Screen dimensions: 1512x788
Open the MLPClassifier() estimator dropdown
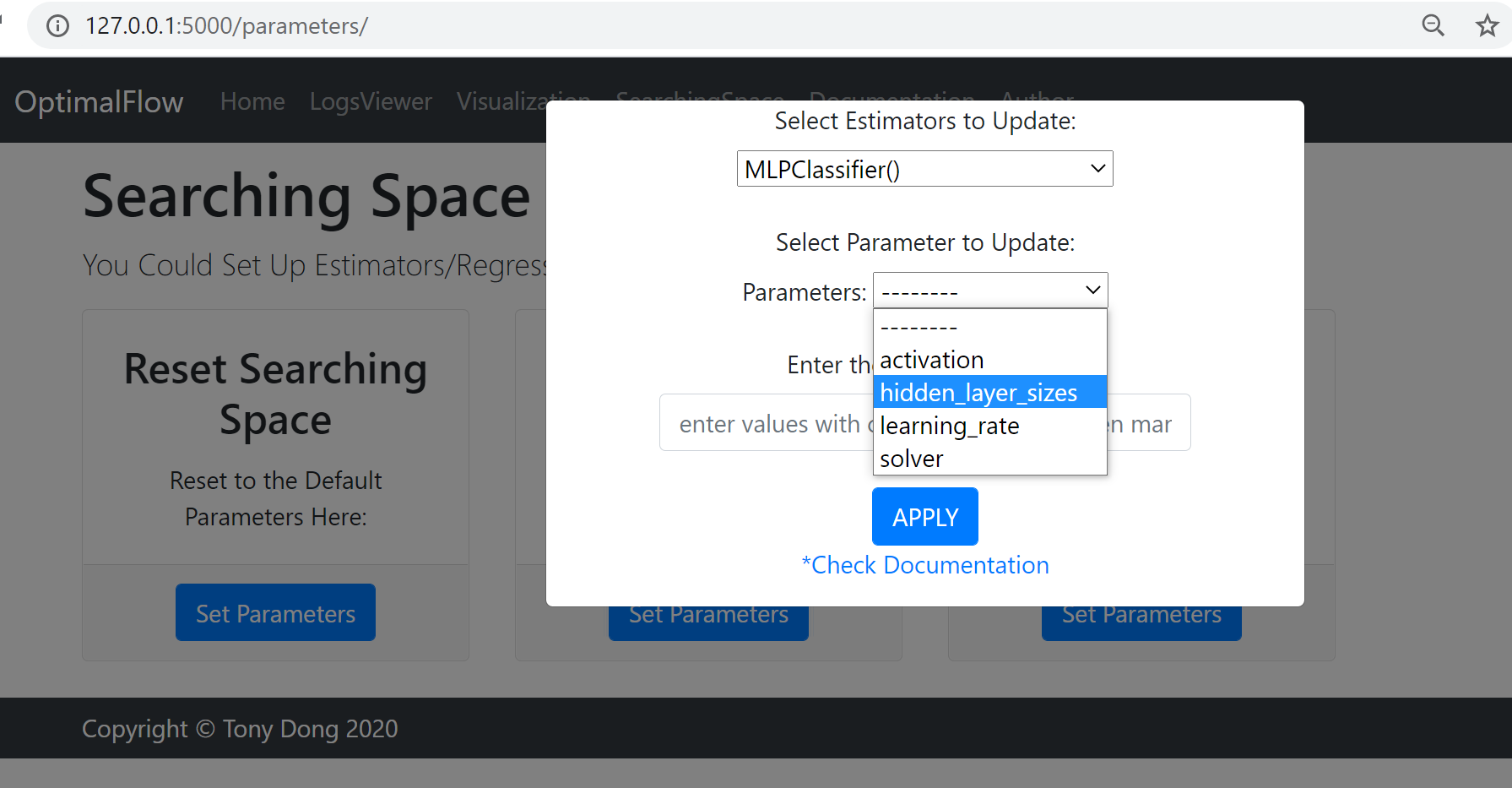[924, 169]
